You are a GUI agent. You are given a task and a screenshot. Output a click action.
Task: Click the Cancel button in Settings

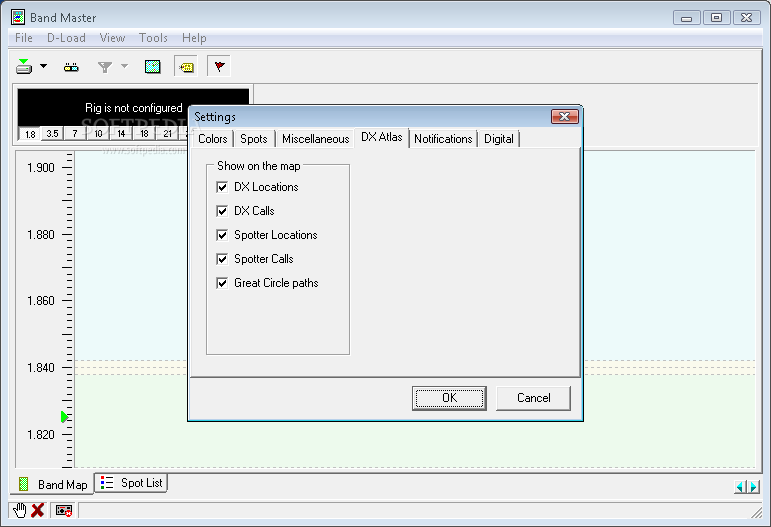coord(534,398)
